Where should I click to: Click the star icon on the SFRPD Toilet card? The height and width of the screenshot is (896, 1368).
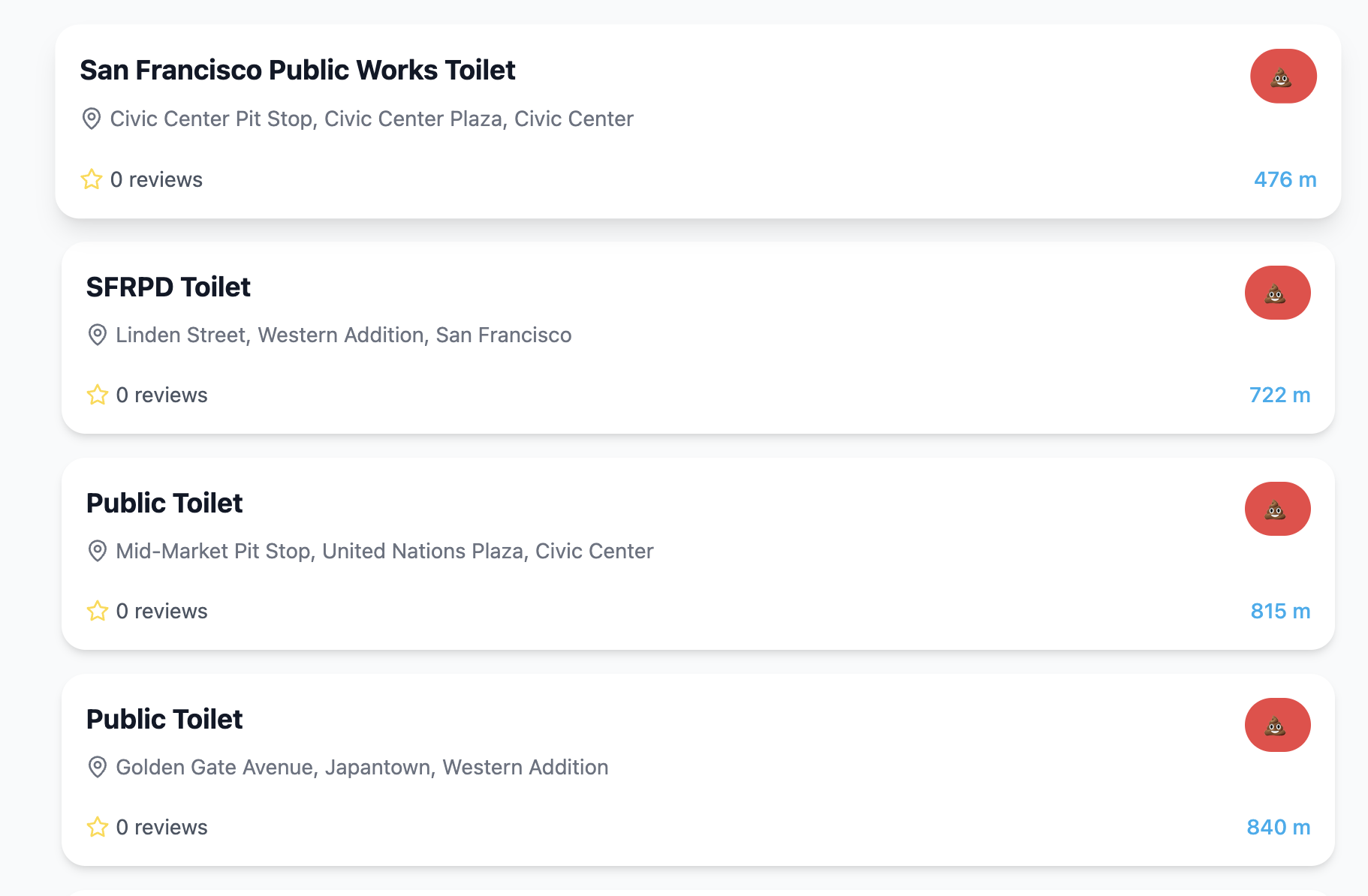98,395
